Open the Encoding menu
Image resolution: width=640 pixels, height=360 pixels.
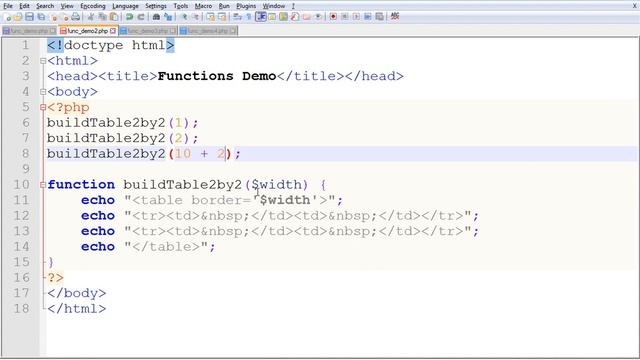click(93, 6)
